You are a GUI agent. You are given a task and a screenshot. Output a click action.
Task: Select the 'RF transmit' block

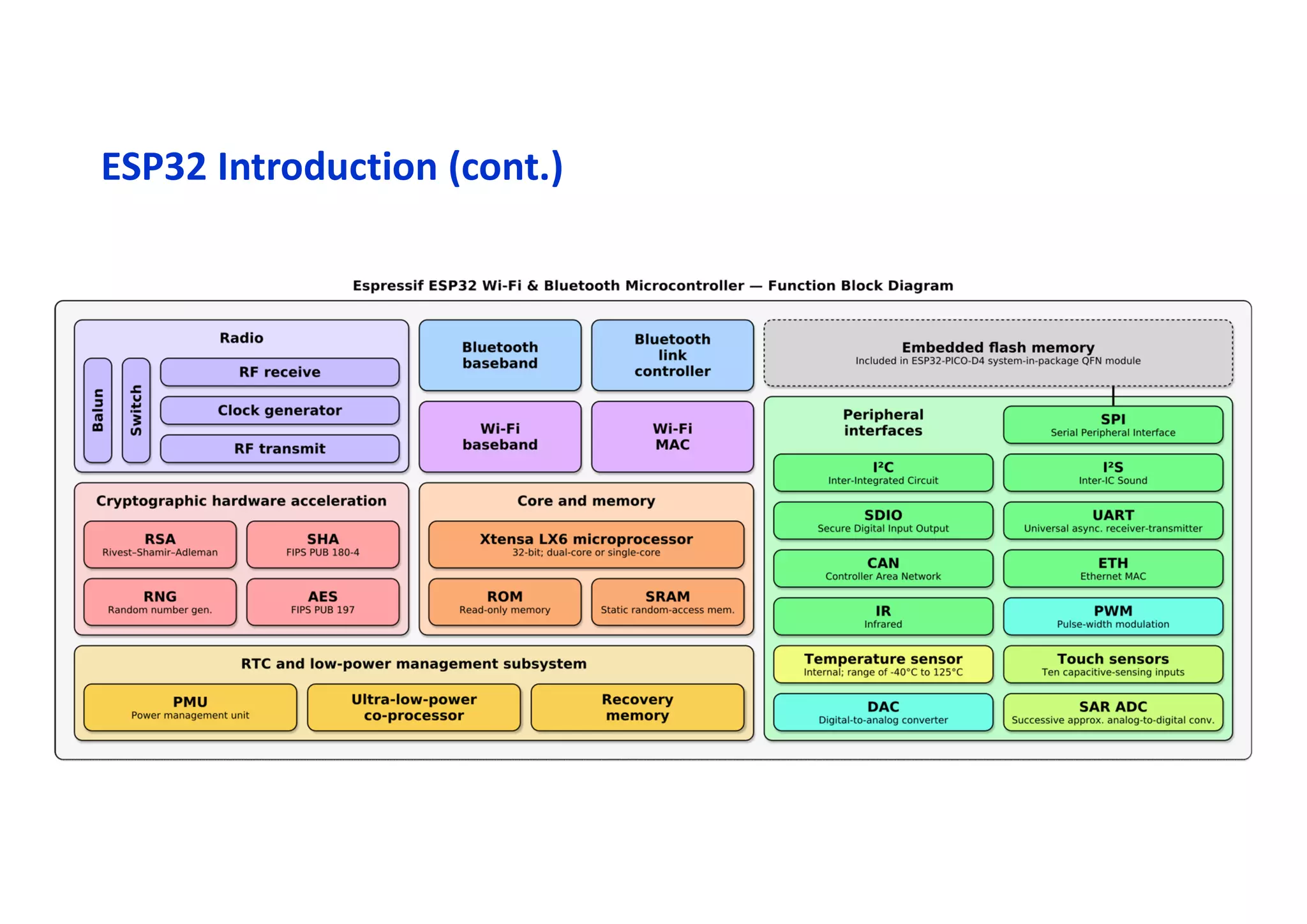point(280,449)
